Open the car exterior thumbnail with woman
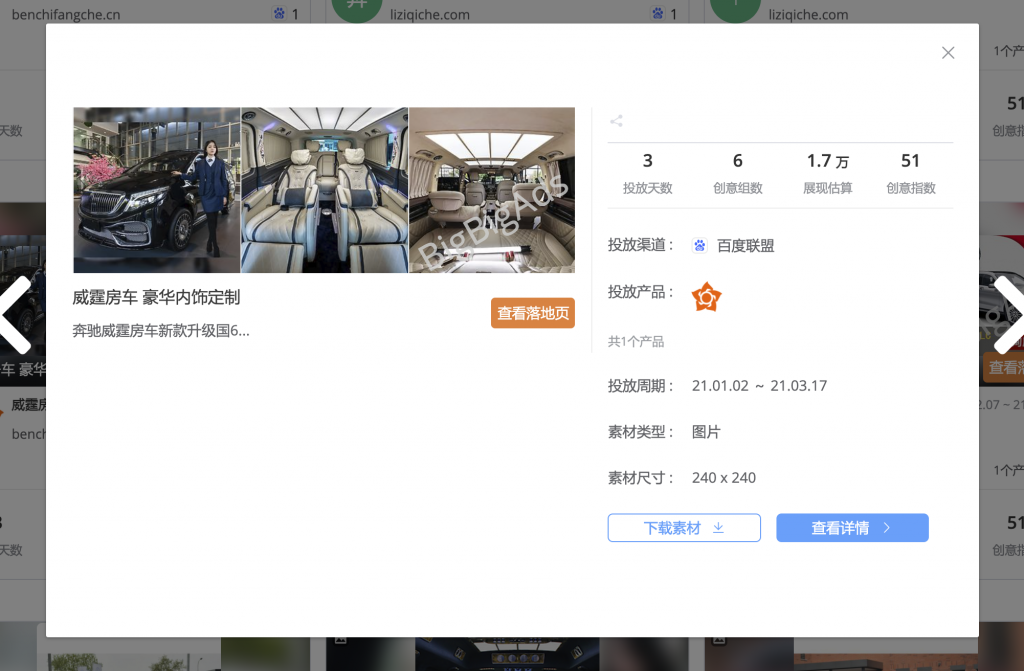The image size is (1024, 671). coord(157,190)
